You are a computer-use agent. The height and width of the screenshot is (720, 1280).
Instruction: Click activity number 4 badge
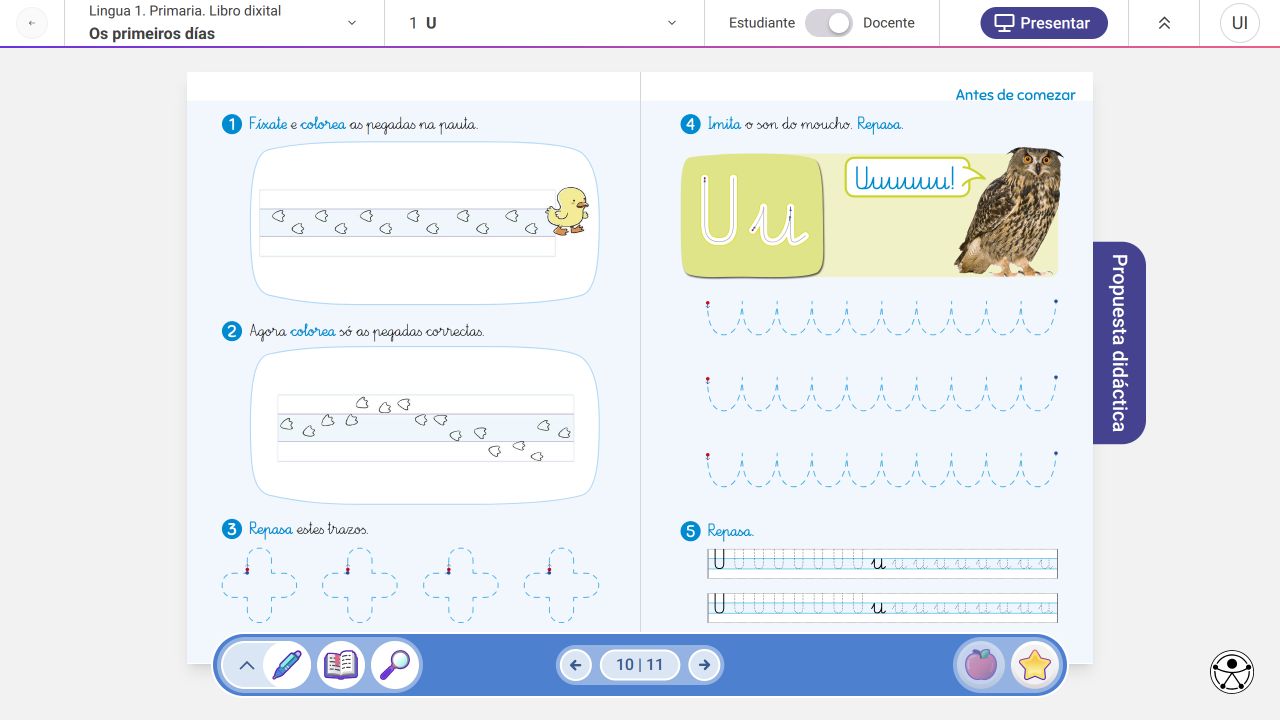[x=690, y=124]
